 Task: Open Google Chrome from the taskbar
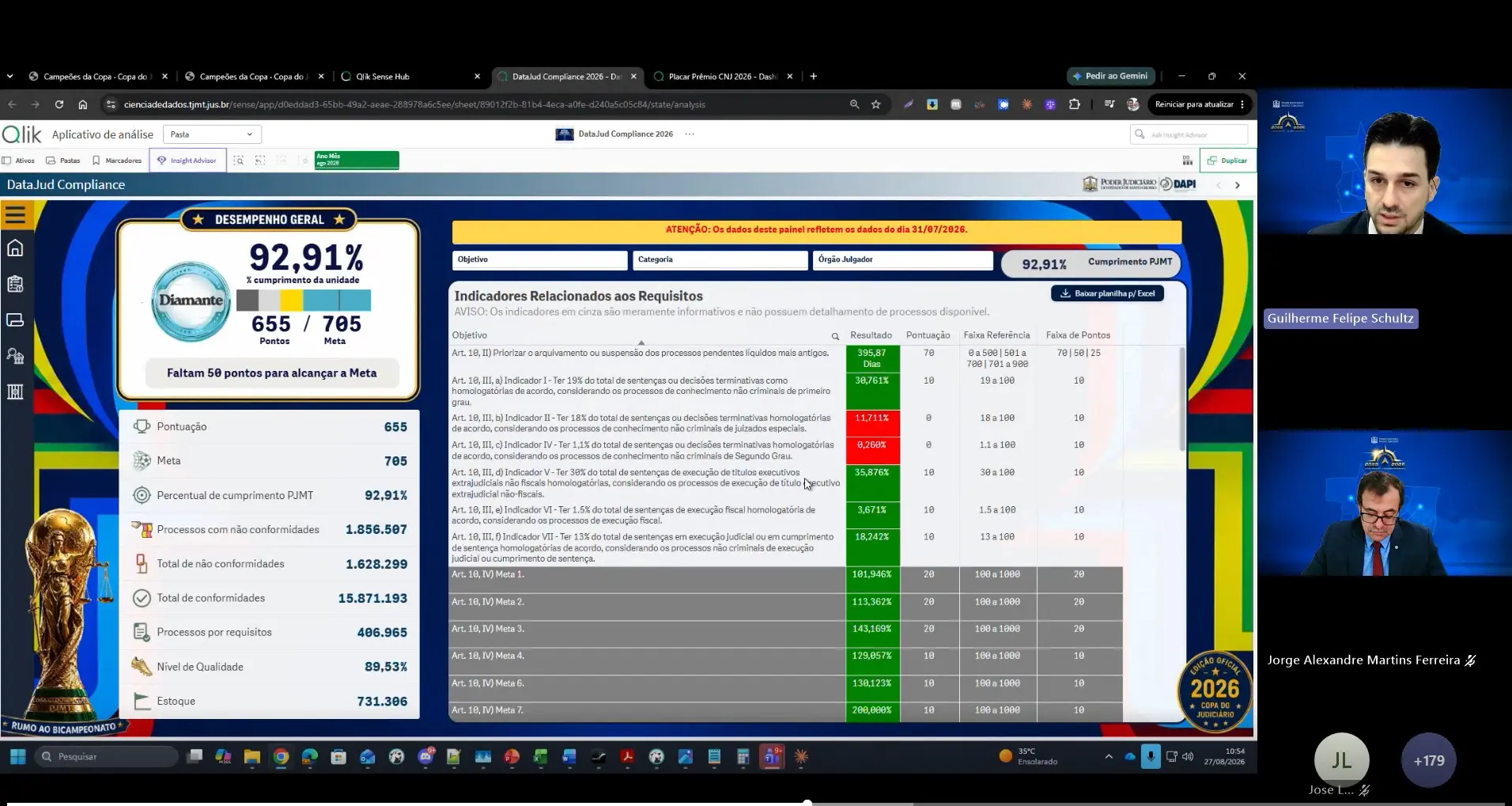pos(281,757)
